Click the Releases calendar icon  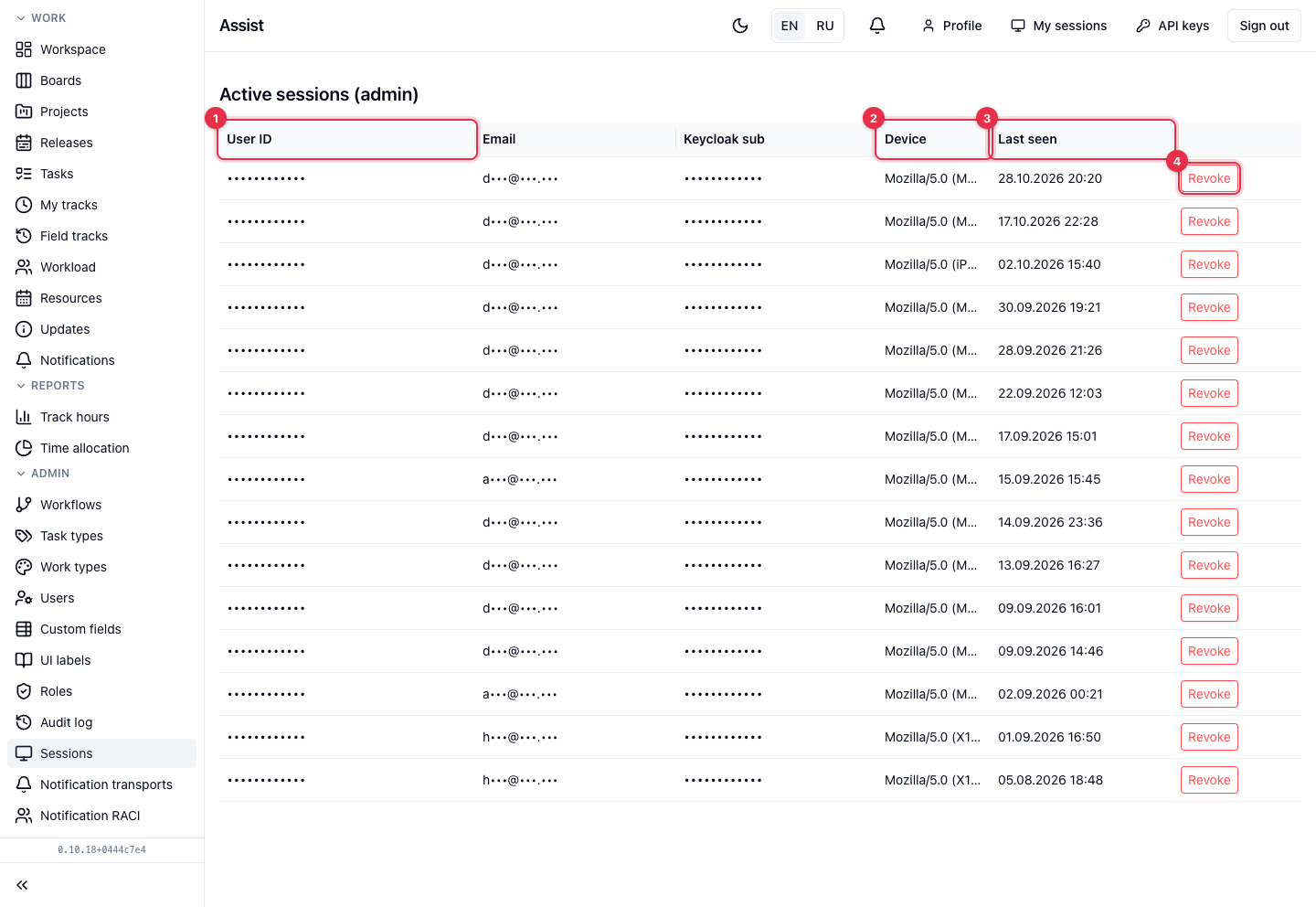(x=24, y=143)
